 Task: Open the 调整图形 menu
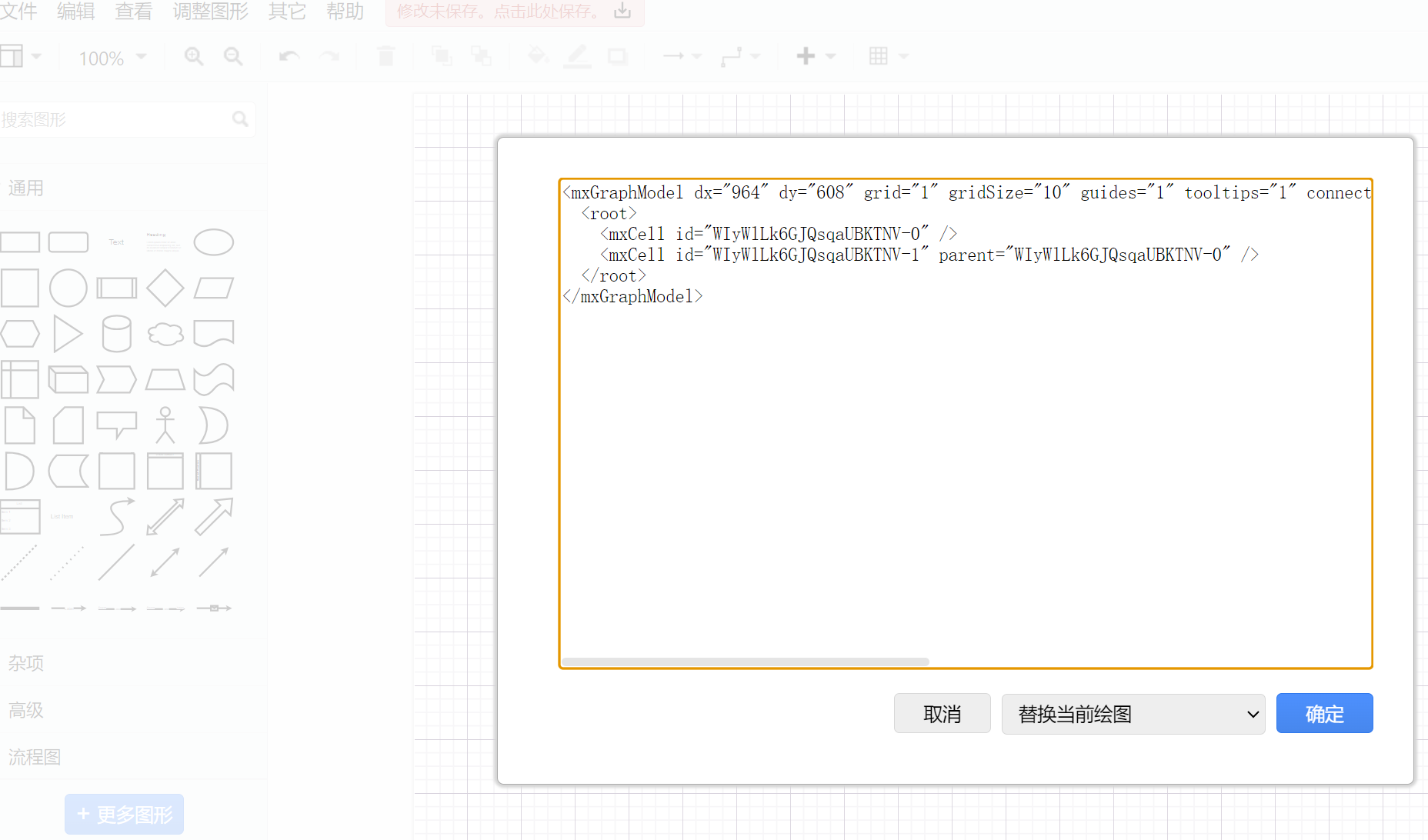[210, 12]
